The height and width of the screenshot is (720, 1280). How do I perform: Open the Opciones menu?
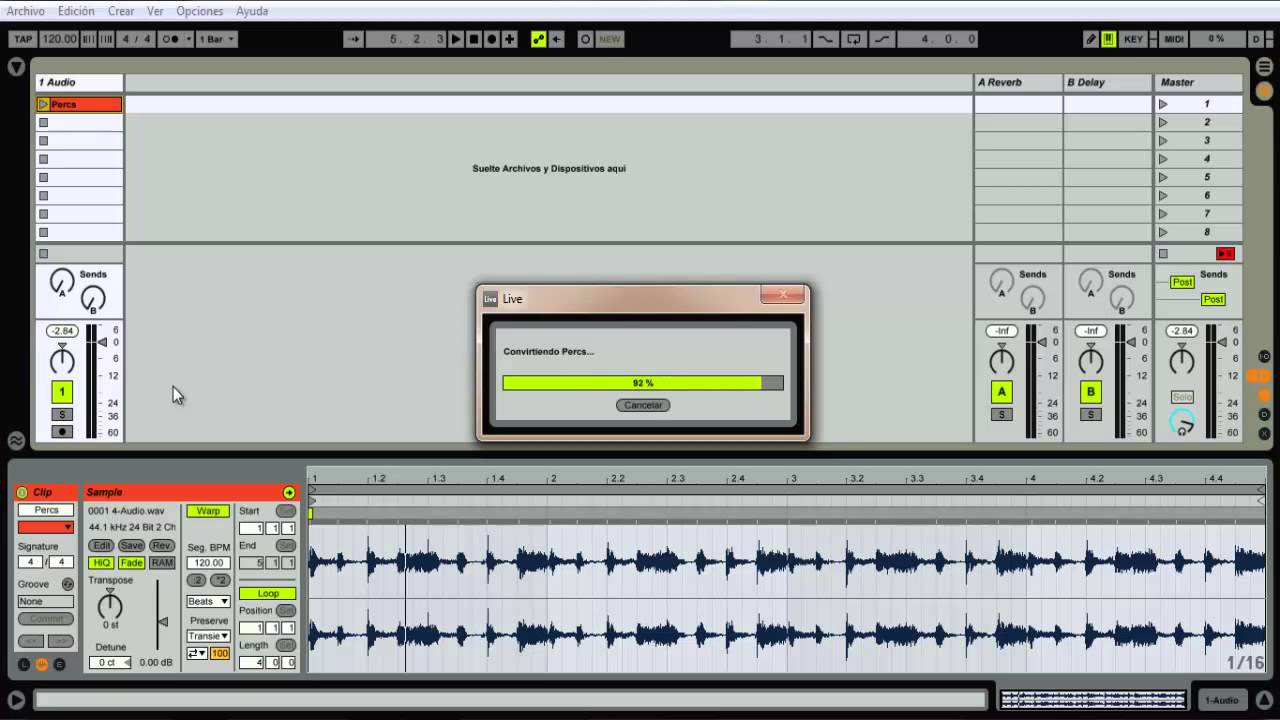pos(200,11)
